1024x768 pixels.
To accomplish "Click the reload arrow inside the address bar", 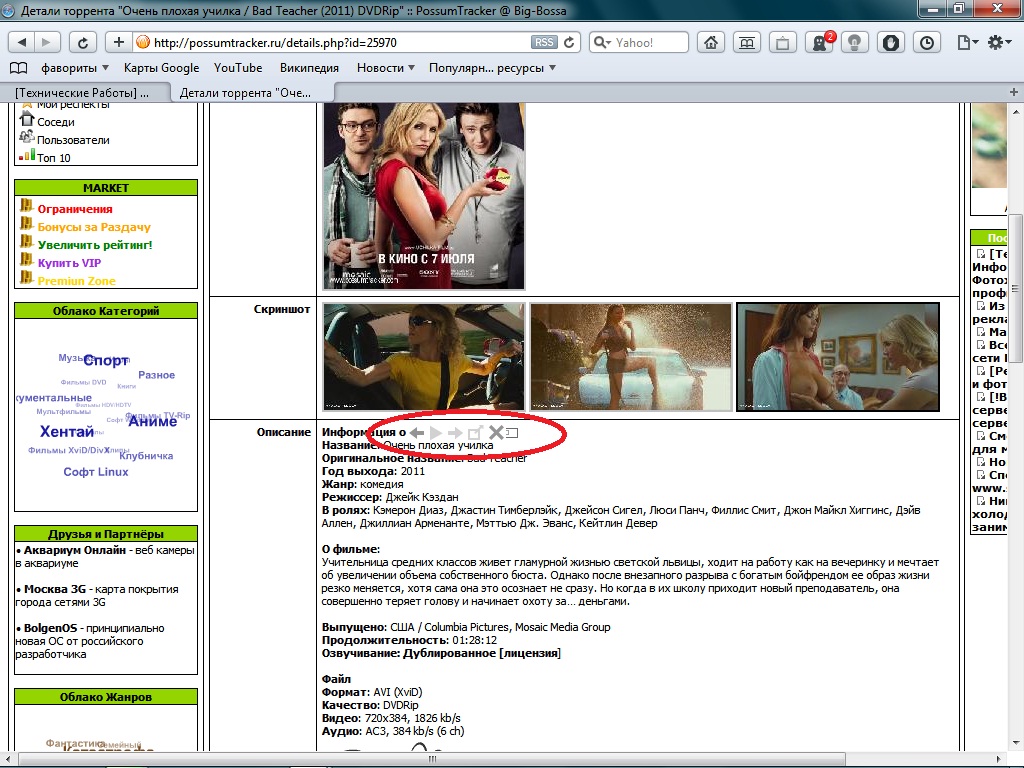I will (x=569, y=42).
